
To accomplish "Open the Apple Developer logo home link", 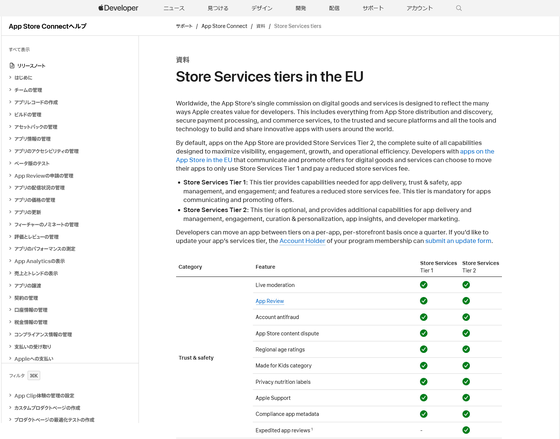I will coord(118,8).
